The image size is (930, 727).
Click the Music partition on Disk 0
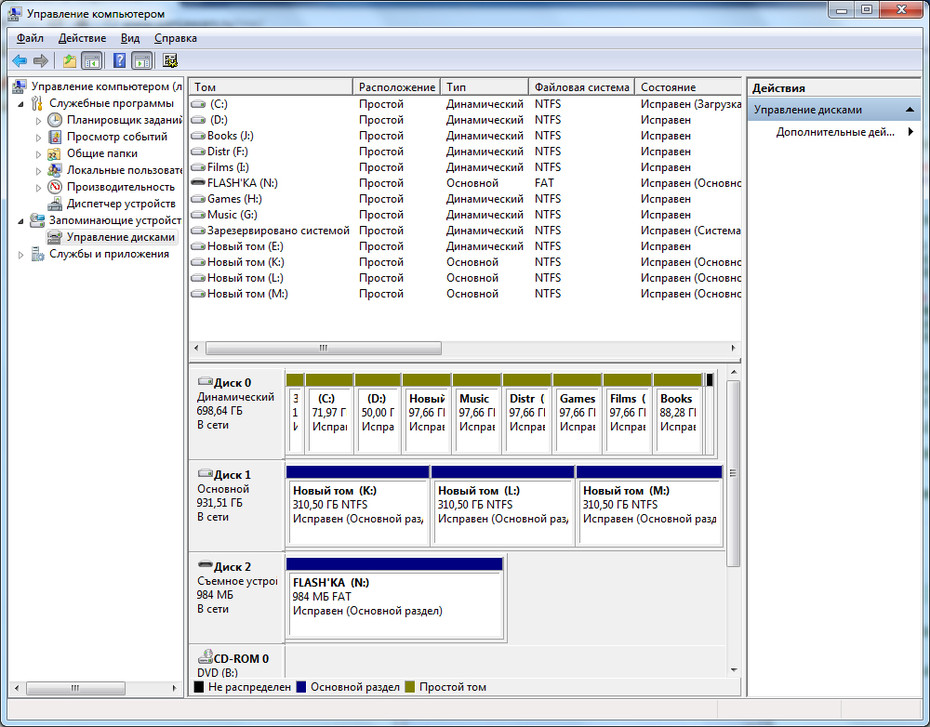tap(477, 413)
